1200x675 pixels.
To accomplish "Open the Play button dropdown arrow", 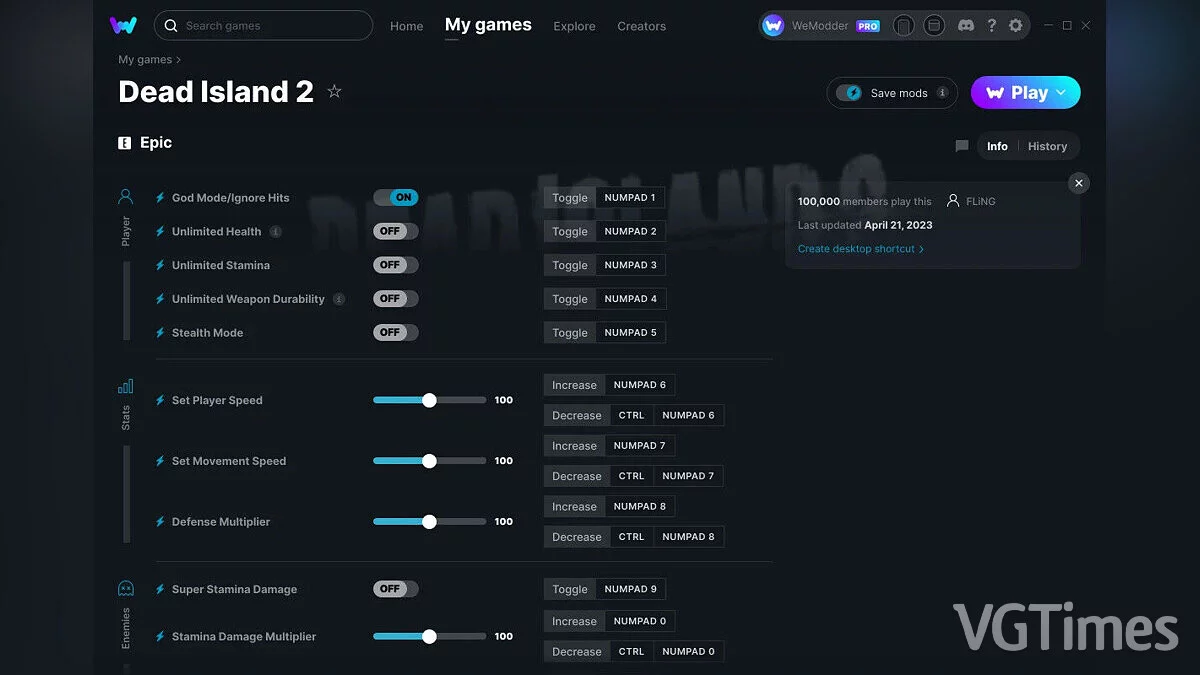I will [x=1062, y=92].
